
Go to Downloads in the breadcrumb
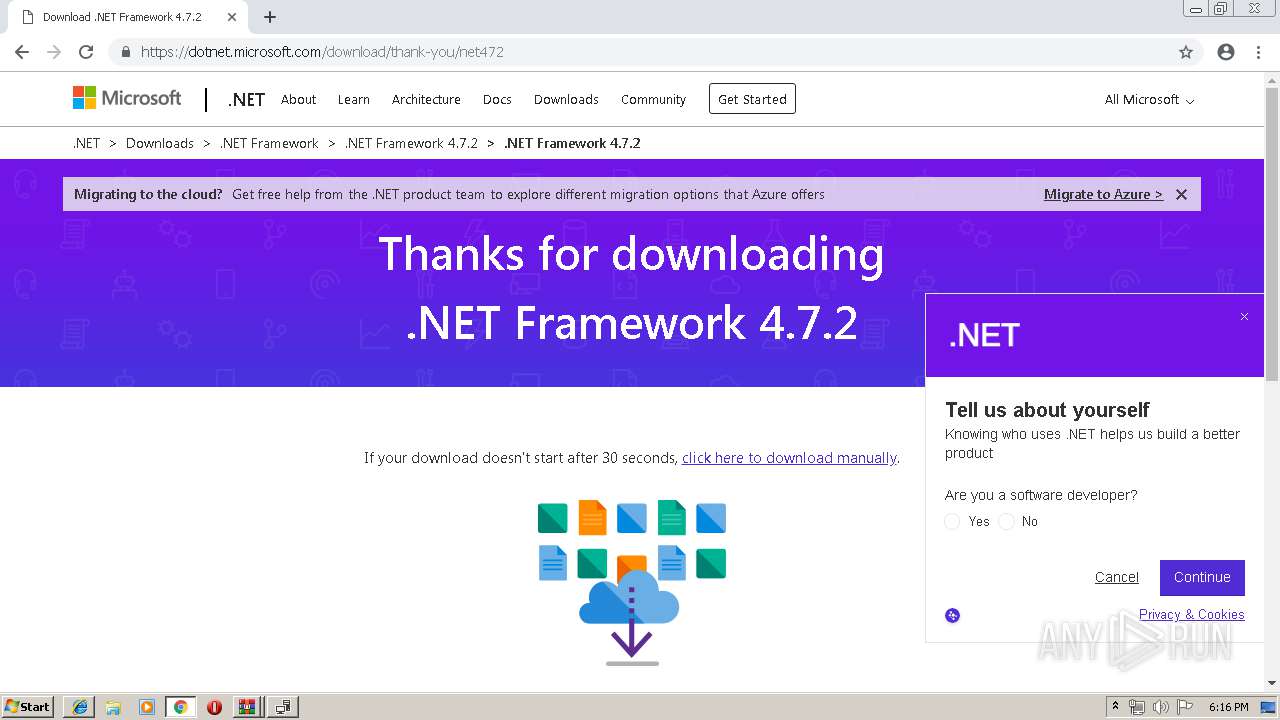pos(160,143)
